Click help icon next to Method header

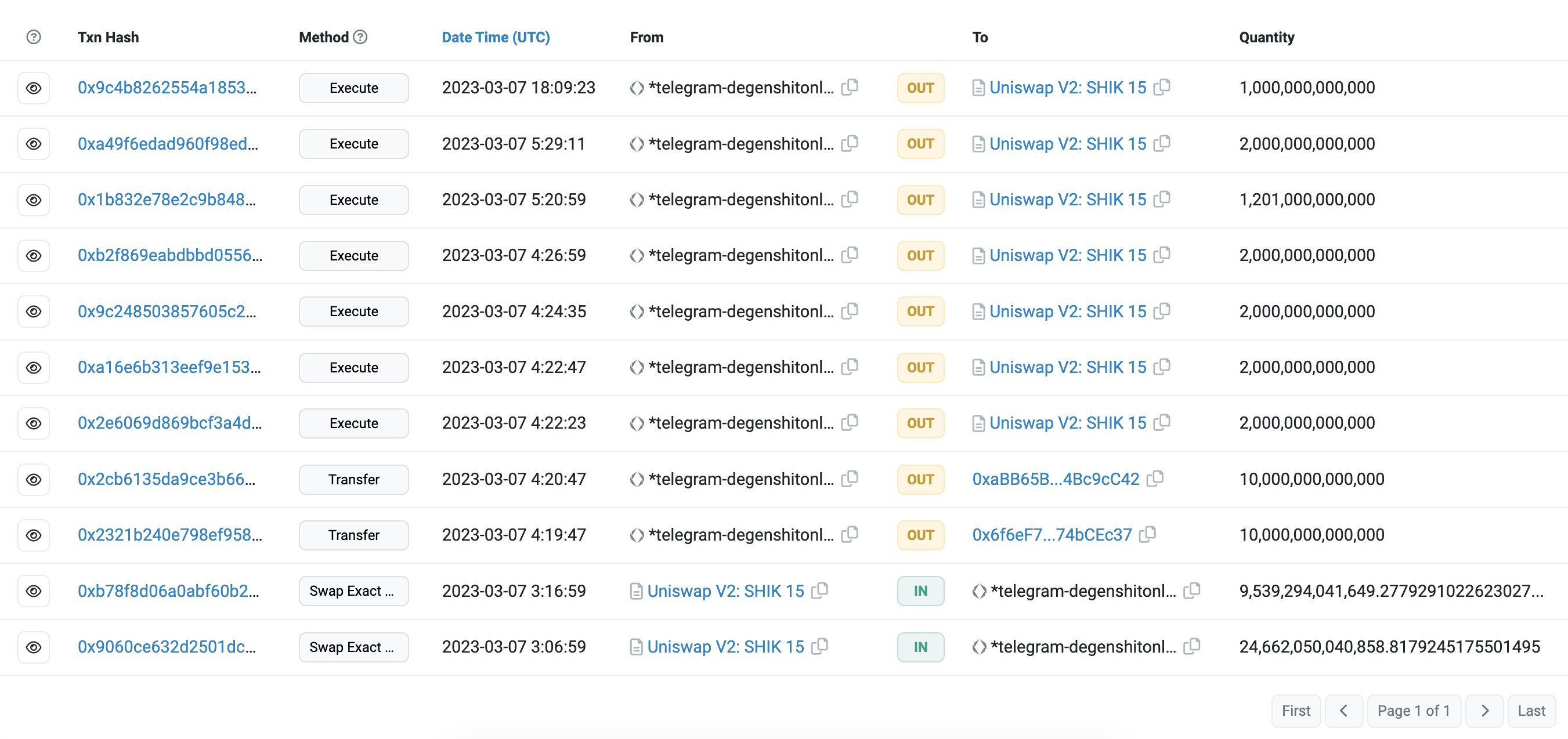(x=360, y=37)
